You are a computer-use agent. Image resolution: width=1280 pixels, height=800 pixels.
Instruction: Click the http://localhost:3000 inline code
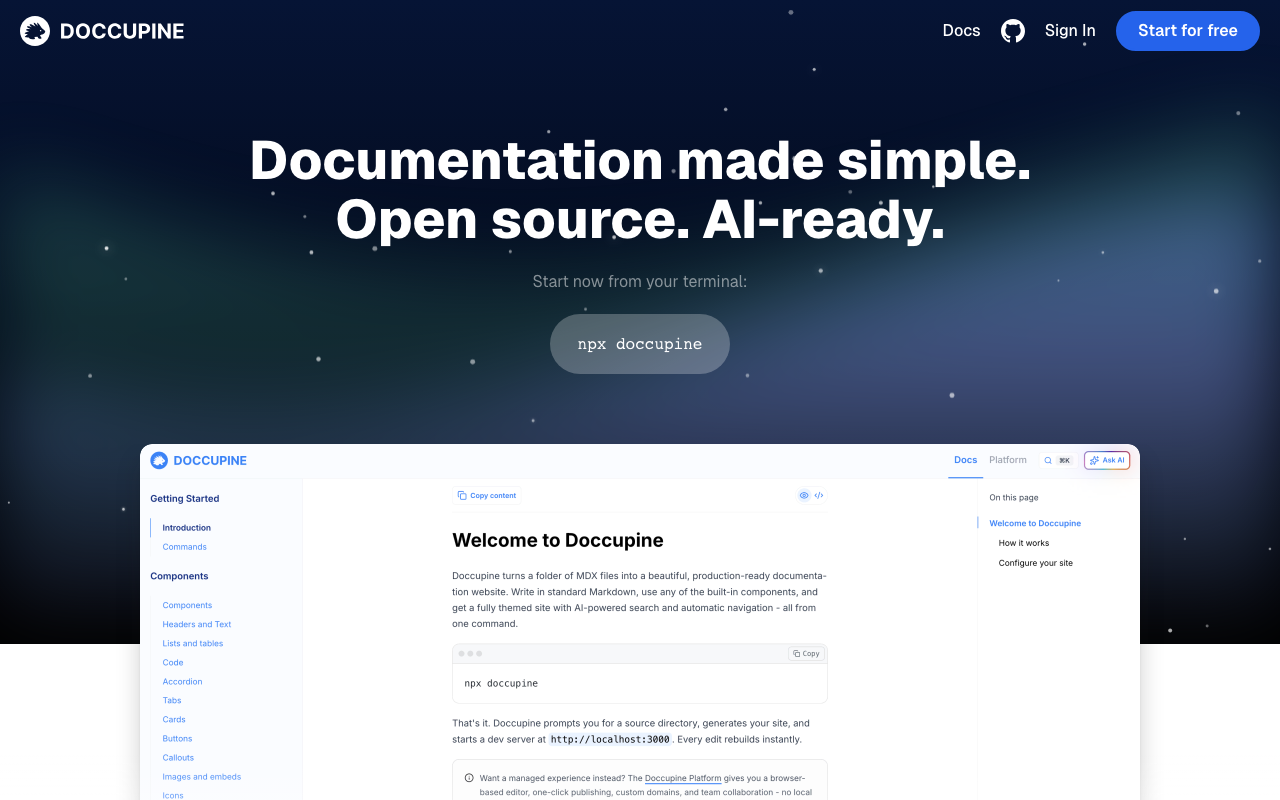(610, 740)
